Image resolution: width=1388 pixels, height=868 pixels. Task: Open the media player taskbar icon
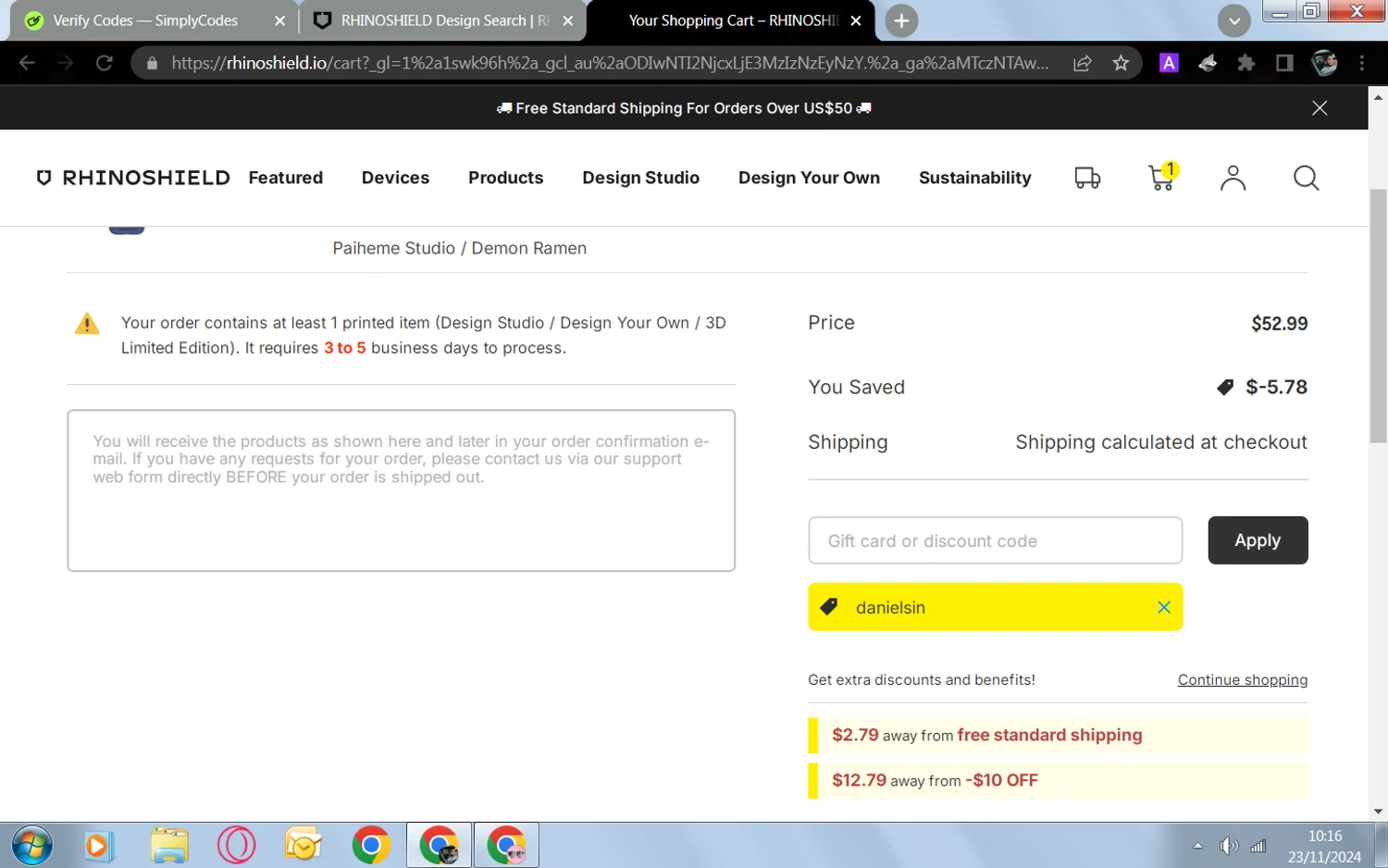pos(99,845)
